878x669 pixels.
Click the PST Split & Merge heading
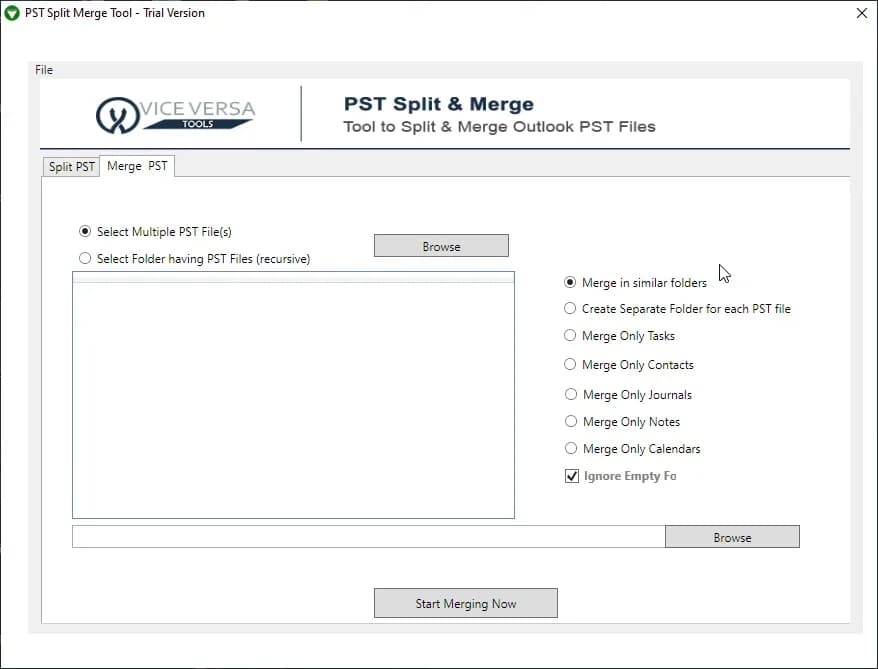coord(438,104)
